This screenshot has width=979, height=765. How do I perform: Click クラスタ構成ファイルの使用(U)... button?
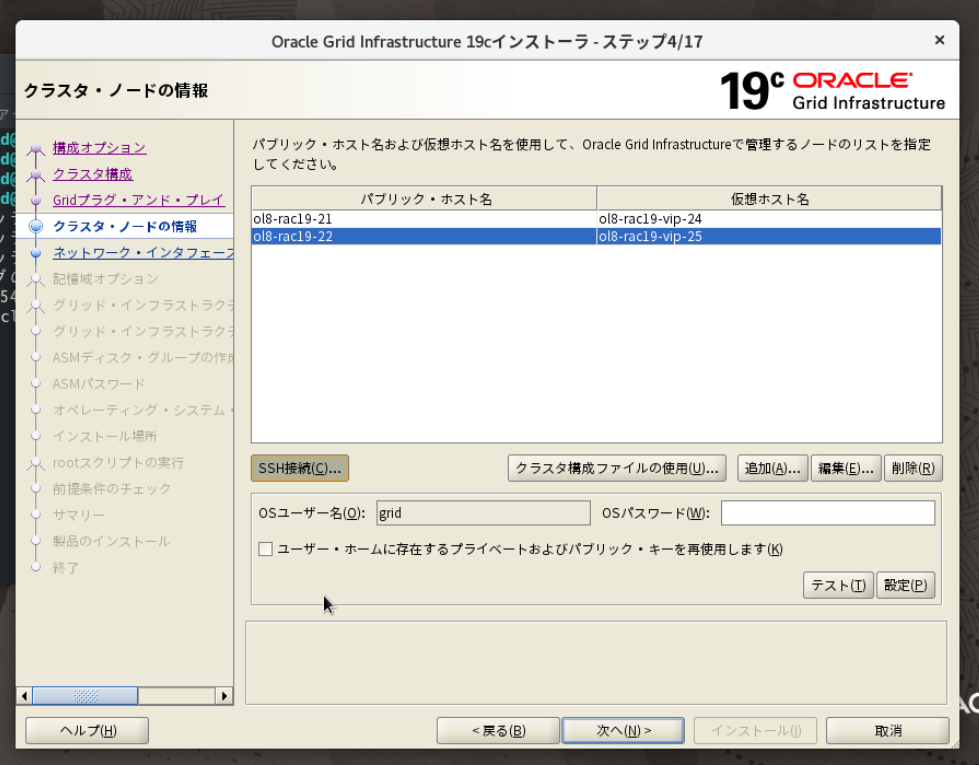pos(617,468)
